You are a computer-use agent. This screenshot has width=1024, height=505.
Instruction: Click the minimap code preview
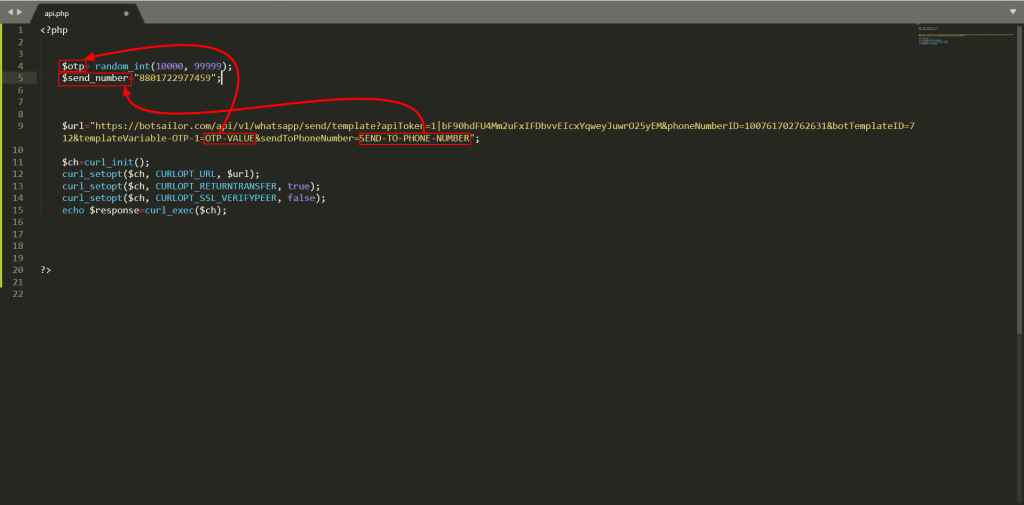click(x=950, y=36)
